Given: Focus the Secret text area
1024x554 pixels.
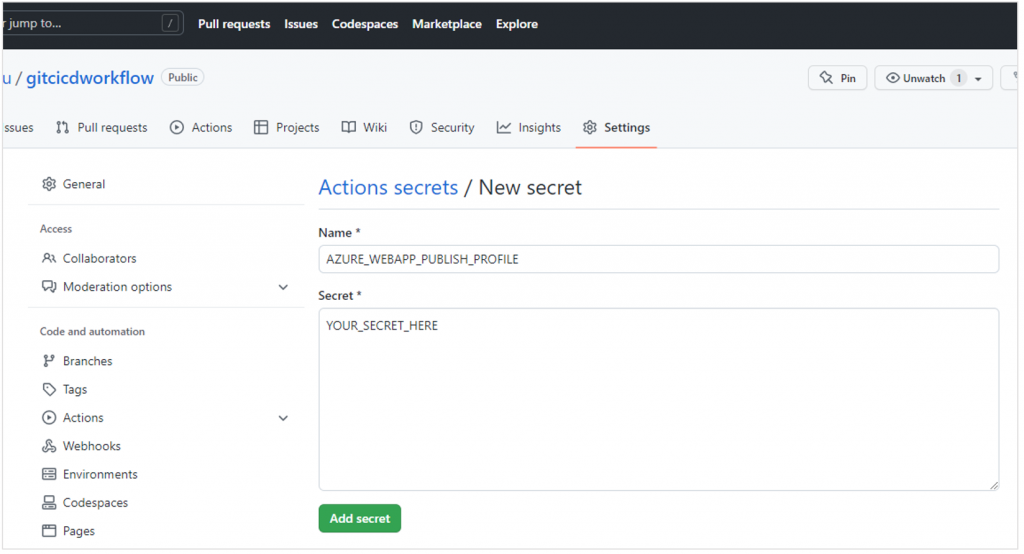Looking at the screenshot, I should click(658, 399).
